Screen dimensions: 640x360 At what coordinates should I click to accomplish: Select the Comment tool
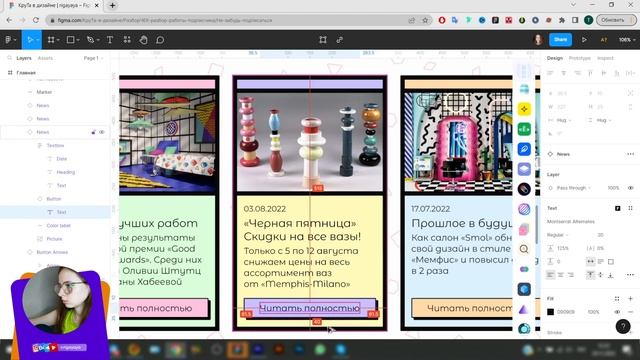pos(160,40)
